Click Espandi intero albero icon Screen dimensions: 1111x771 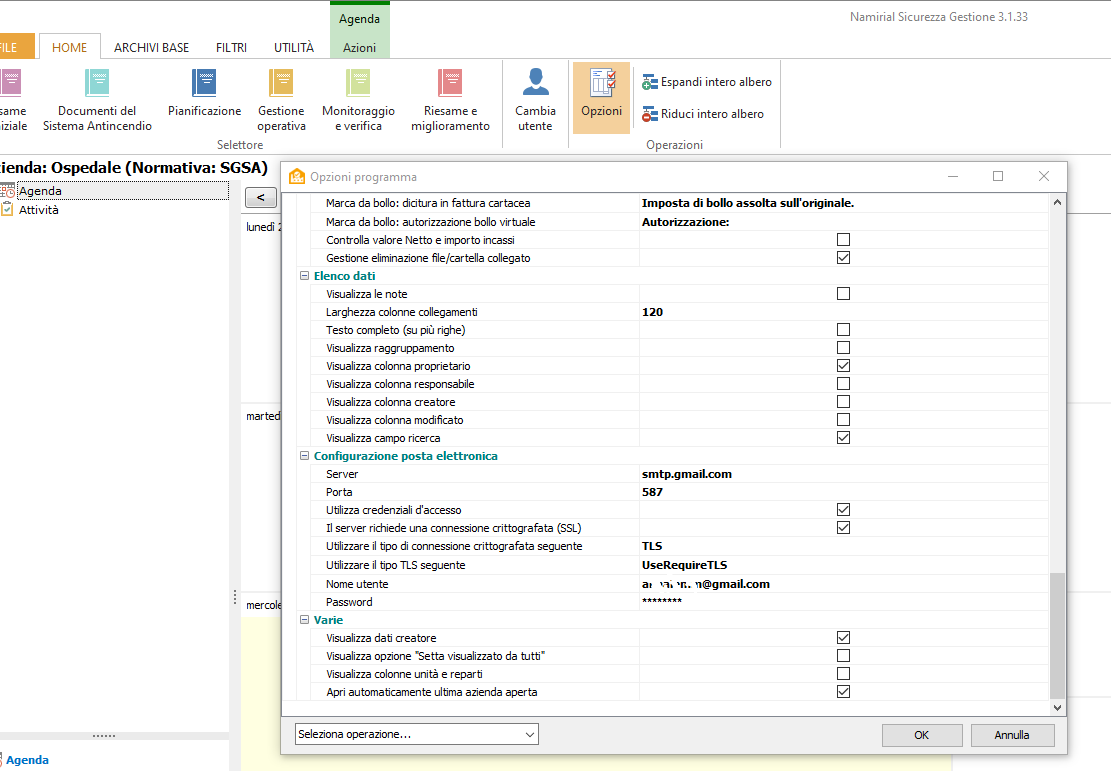(650, 82)
